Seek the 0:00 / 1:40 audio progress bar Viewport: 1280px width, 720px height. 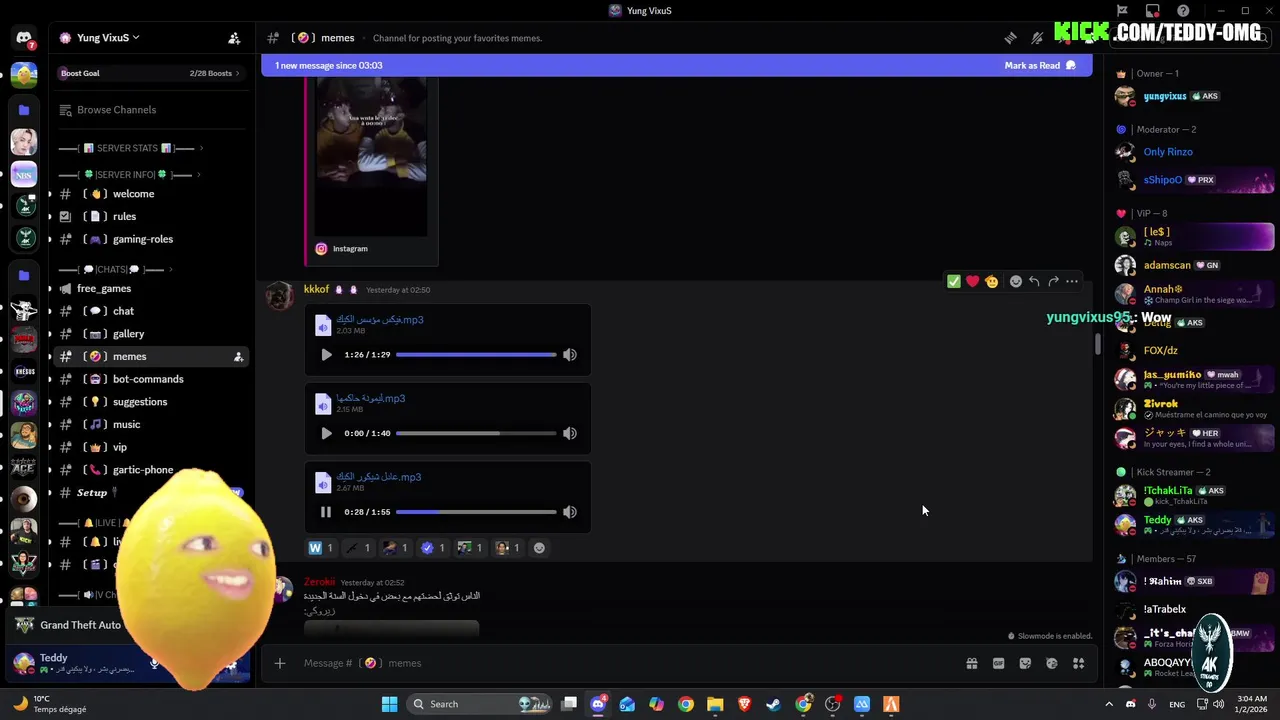tap(476, 433)
